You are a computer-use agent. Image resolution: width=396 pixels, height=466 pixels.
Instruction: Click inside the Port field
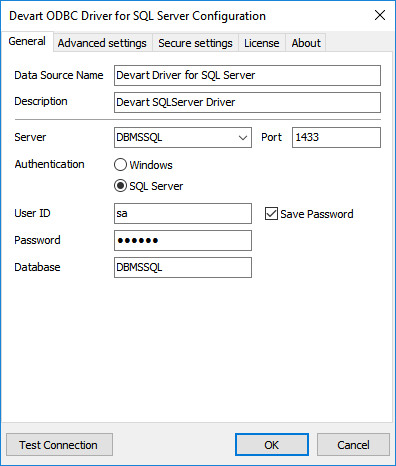click(336, 137)
